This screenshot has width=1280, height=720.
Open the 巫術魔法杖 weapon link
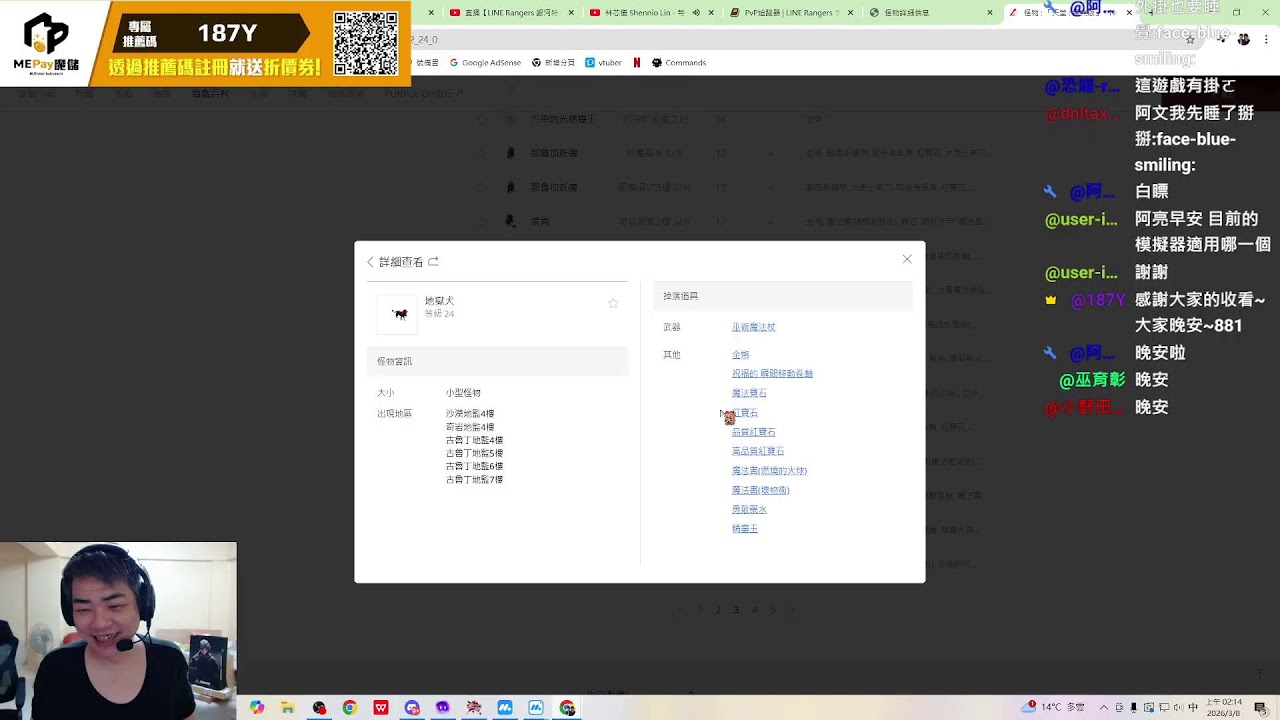point(753,327)
